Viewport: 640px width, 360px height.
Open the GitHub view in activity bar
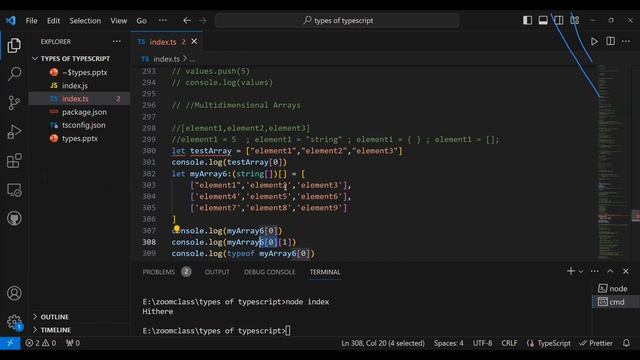14,218
